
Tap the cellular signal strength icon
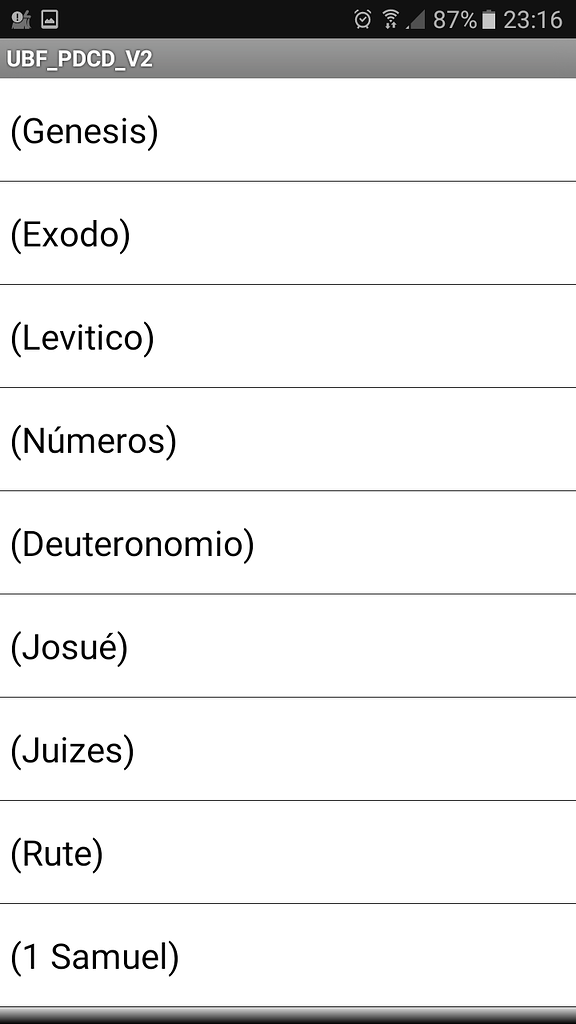[415, 20]
